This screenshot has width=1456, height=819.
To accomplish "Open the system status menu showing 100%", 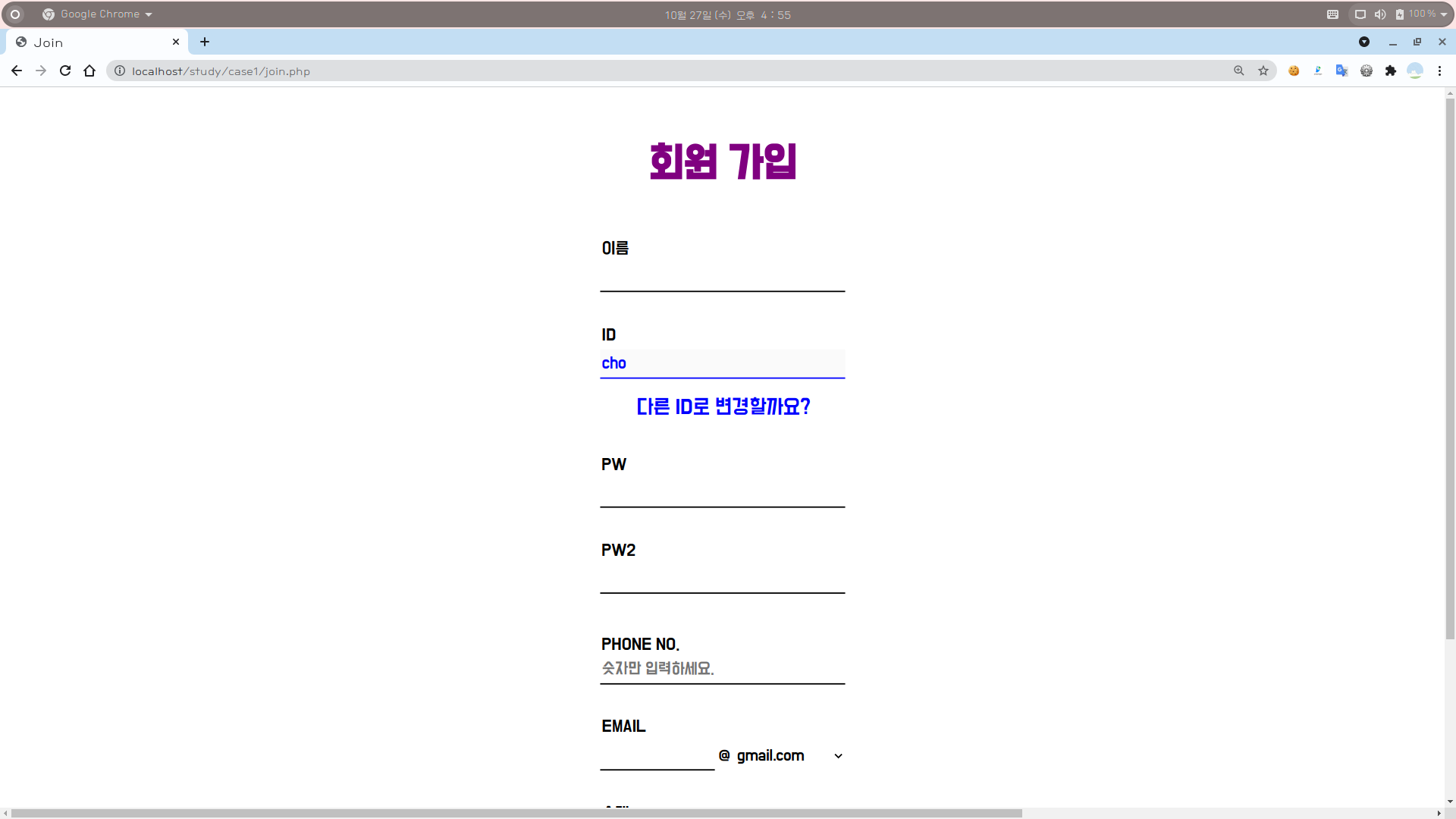I will (x=1421, y=14).
